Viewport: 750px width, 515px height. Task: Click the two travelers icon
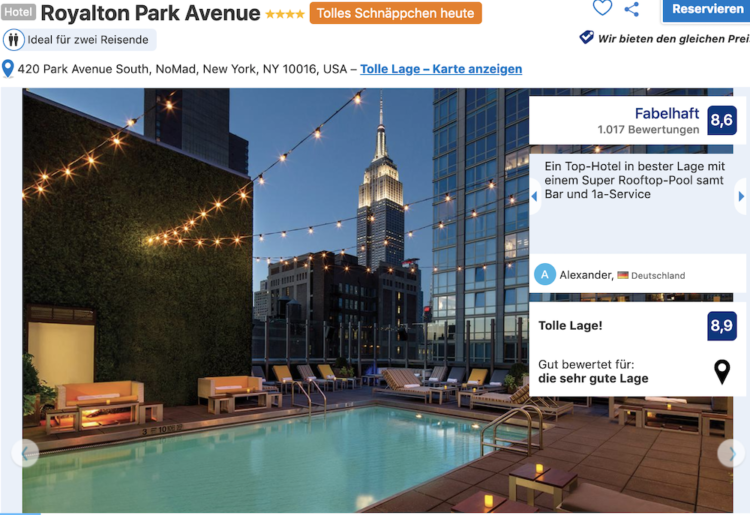[13, 40]
